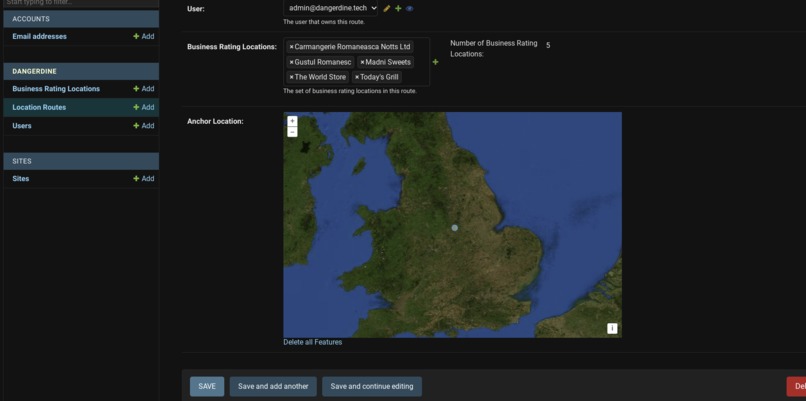Click the green plus beside User dropdown

click(x=398, y=8)
